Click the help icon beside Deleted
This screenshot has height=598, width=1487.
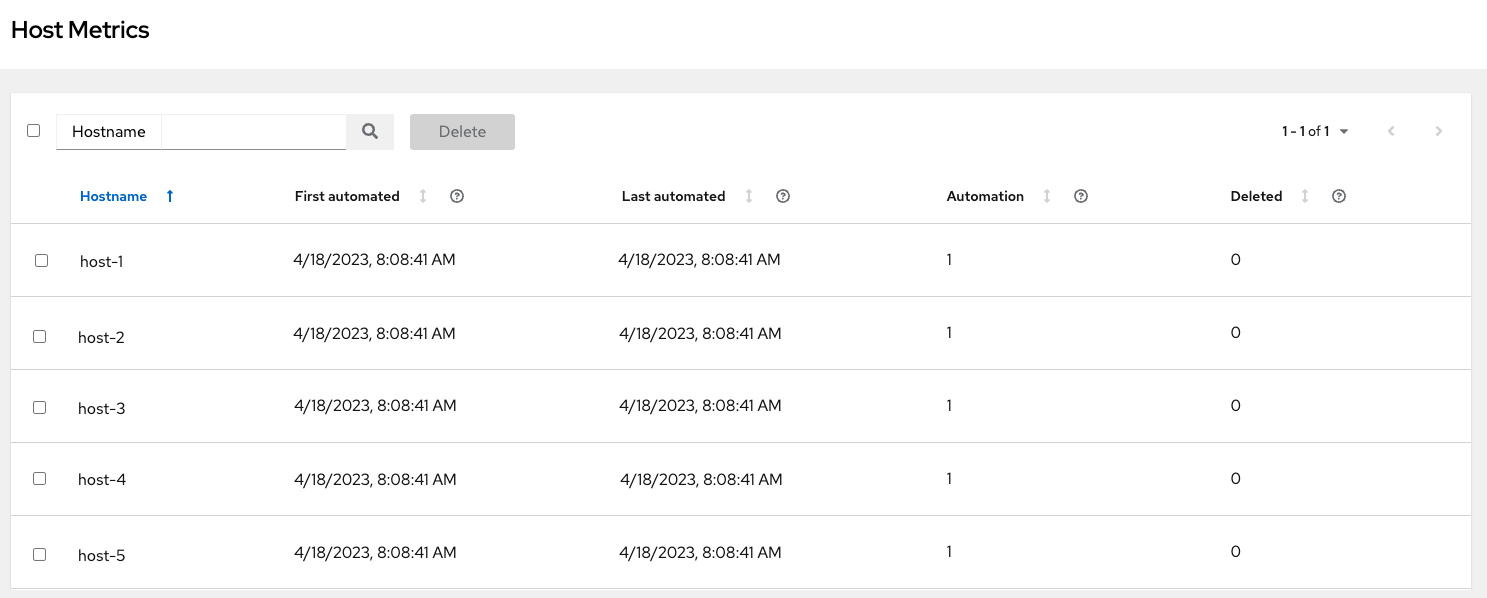point(1338,196)
